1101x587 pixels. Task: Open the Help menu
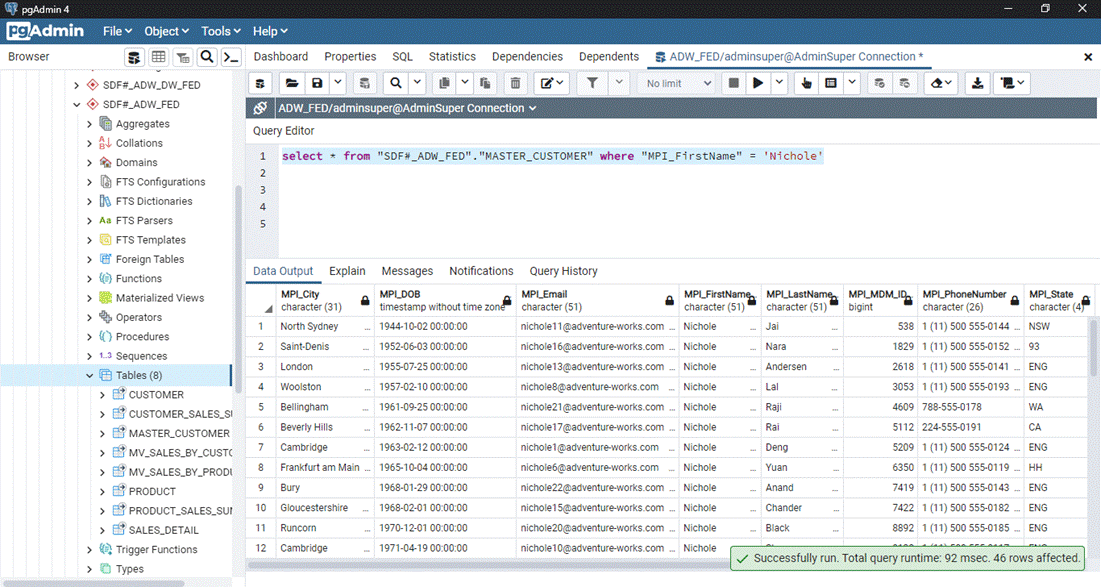pos(270,31)
